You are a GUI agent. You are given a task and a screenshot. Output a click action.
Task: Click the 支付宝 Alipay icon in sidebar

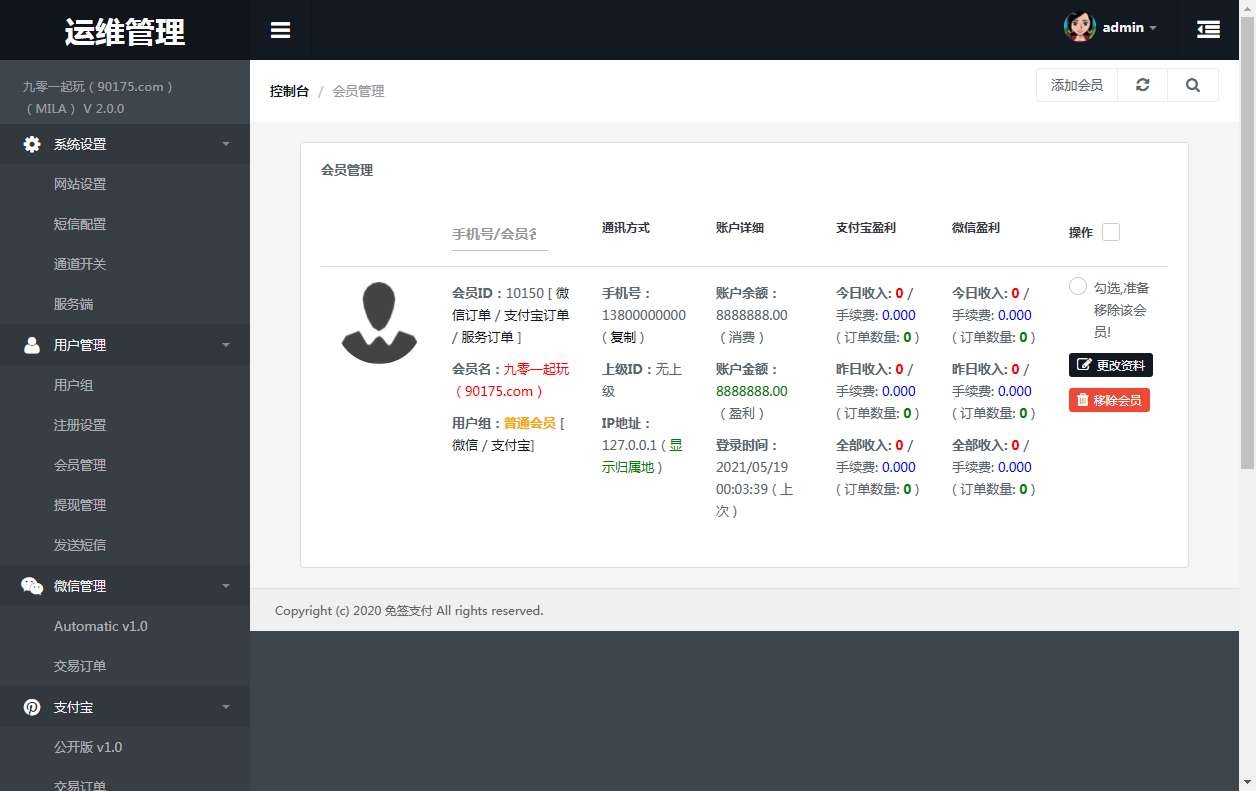tap(29, 706)
